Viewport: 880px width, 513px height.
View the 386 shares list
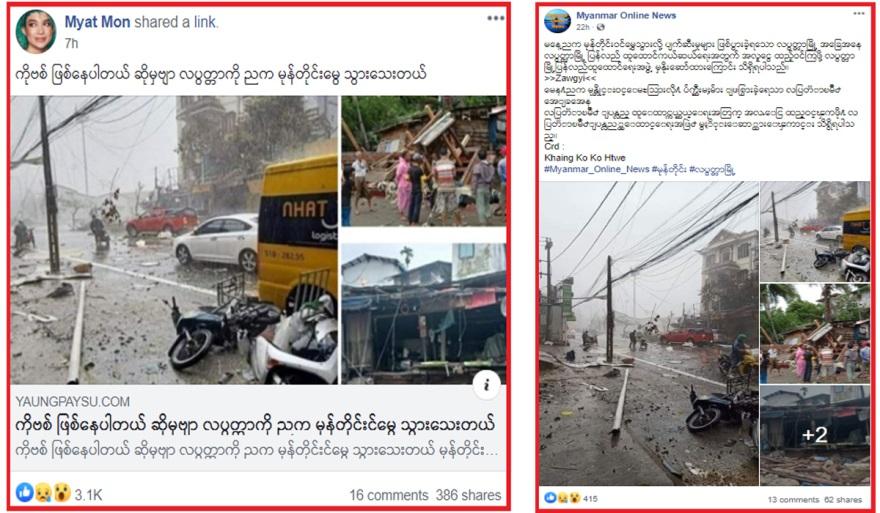point(468,495)
